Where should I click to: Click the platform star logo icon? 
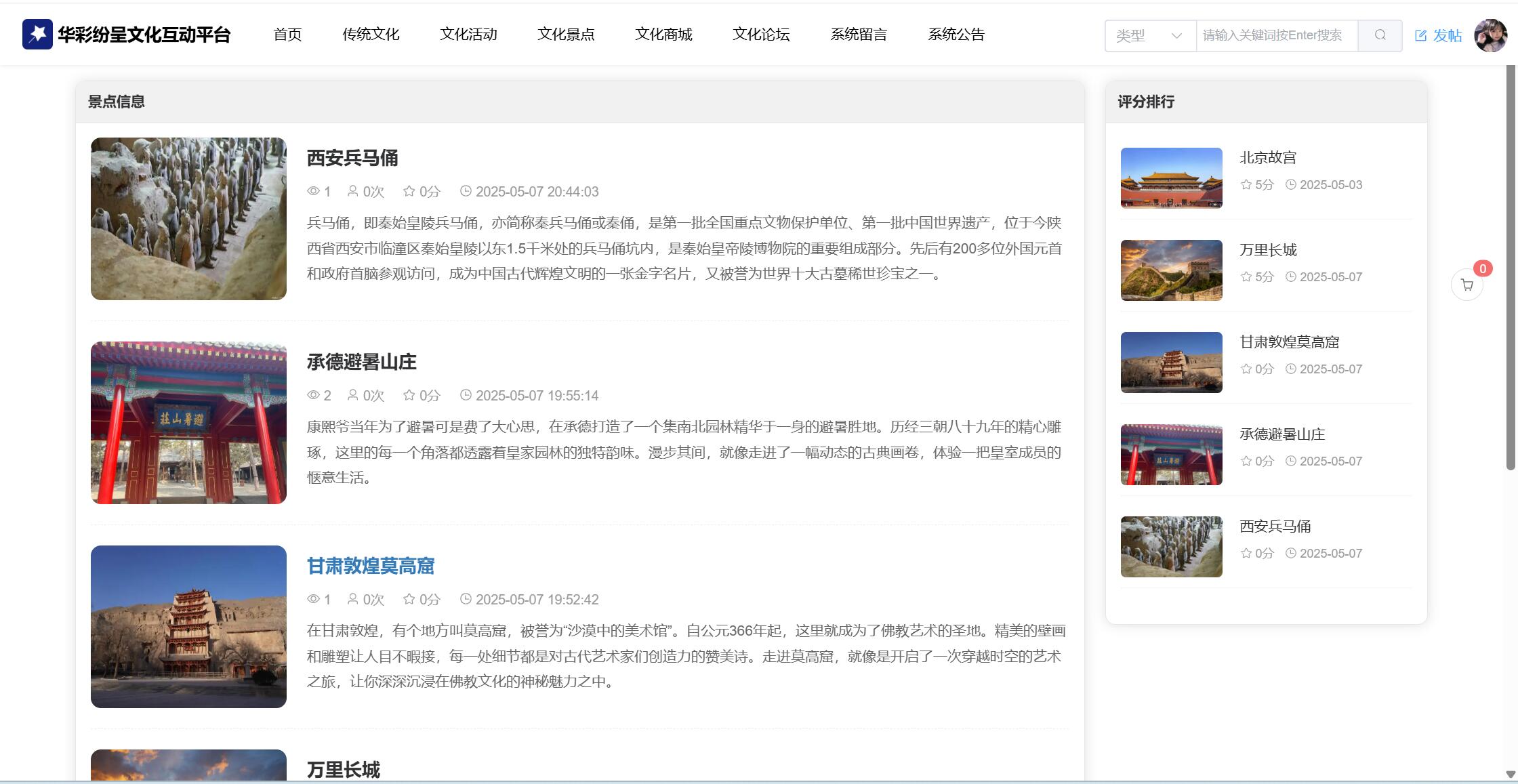click(x=37, y=34)
